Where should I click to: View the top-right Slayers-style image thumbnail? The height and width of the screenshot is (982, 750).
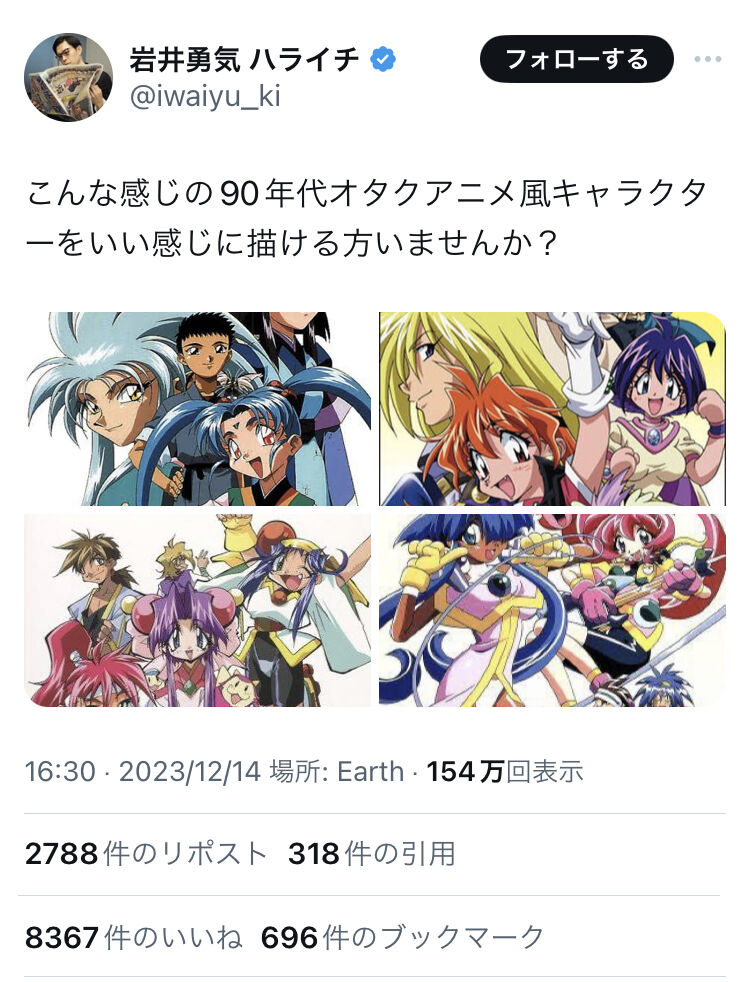click(x=553, y=409)
